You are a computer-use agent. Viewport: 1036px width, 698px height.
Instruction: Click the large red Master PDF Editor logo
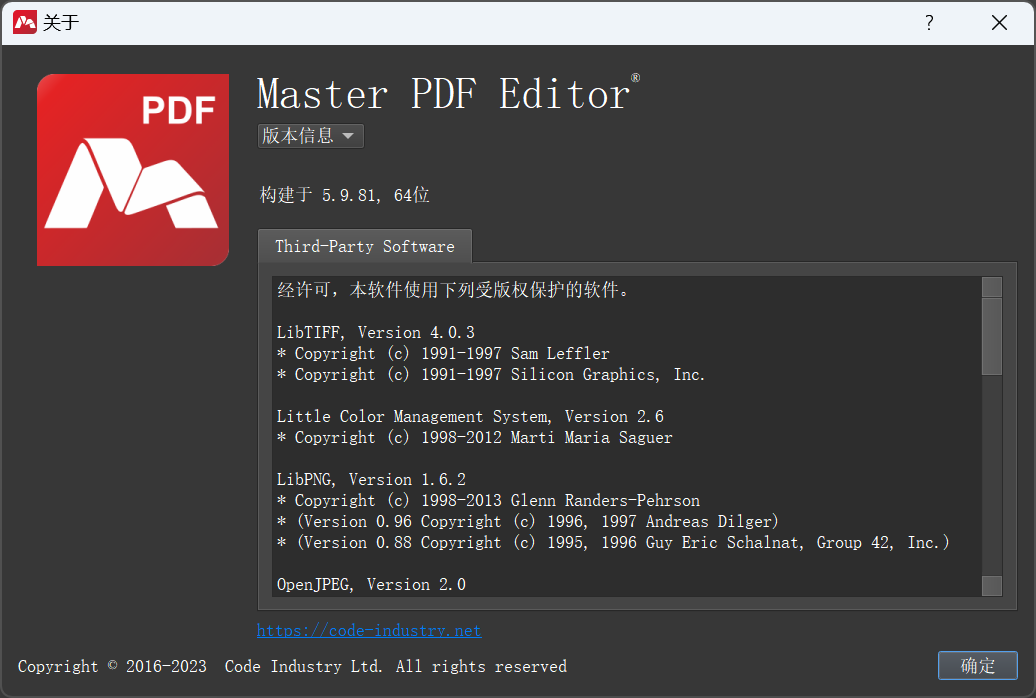coord(133,170)
